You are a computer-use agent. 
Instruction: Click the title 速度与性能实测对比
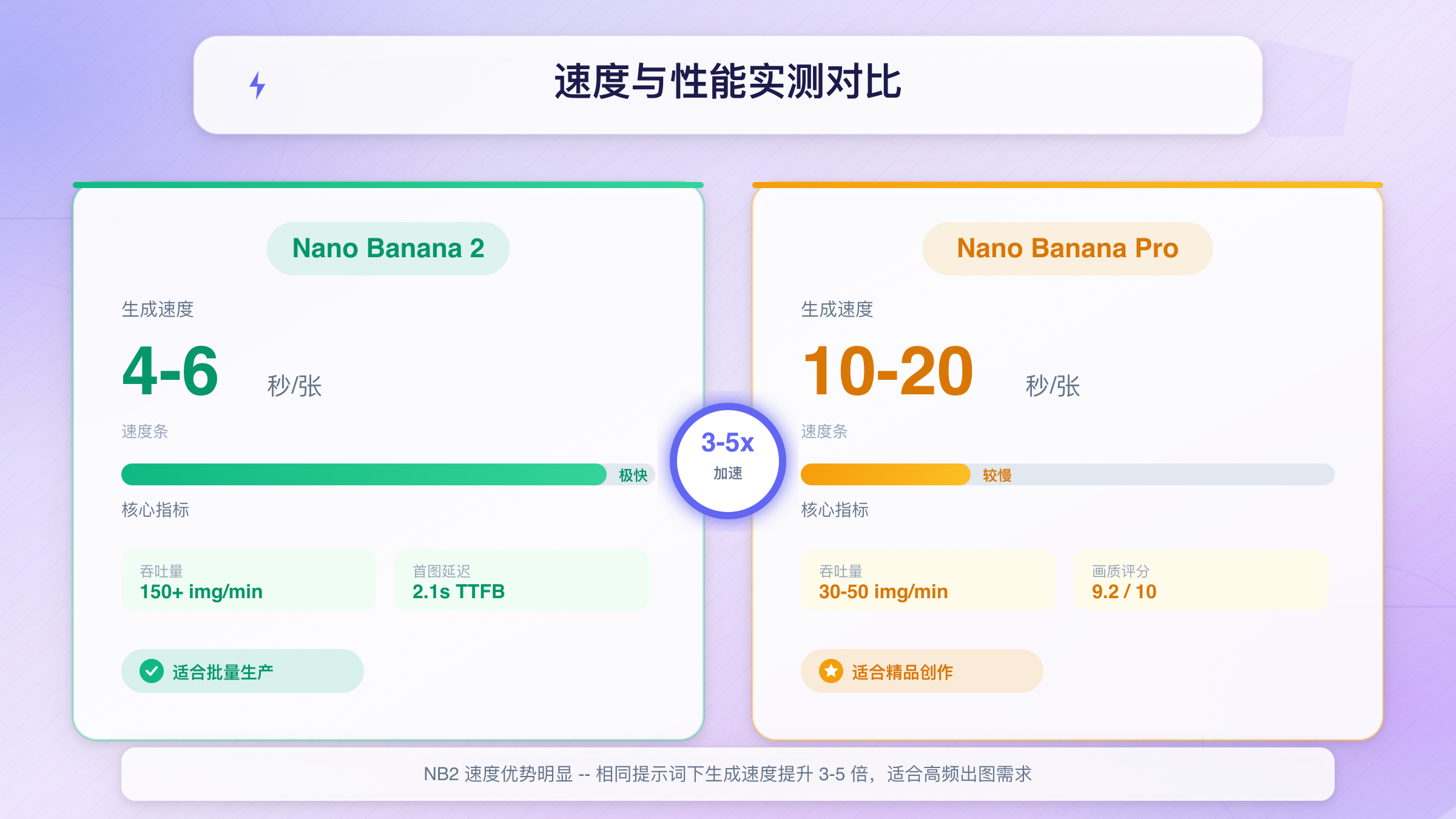727,82
